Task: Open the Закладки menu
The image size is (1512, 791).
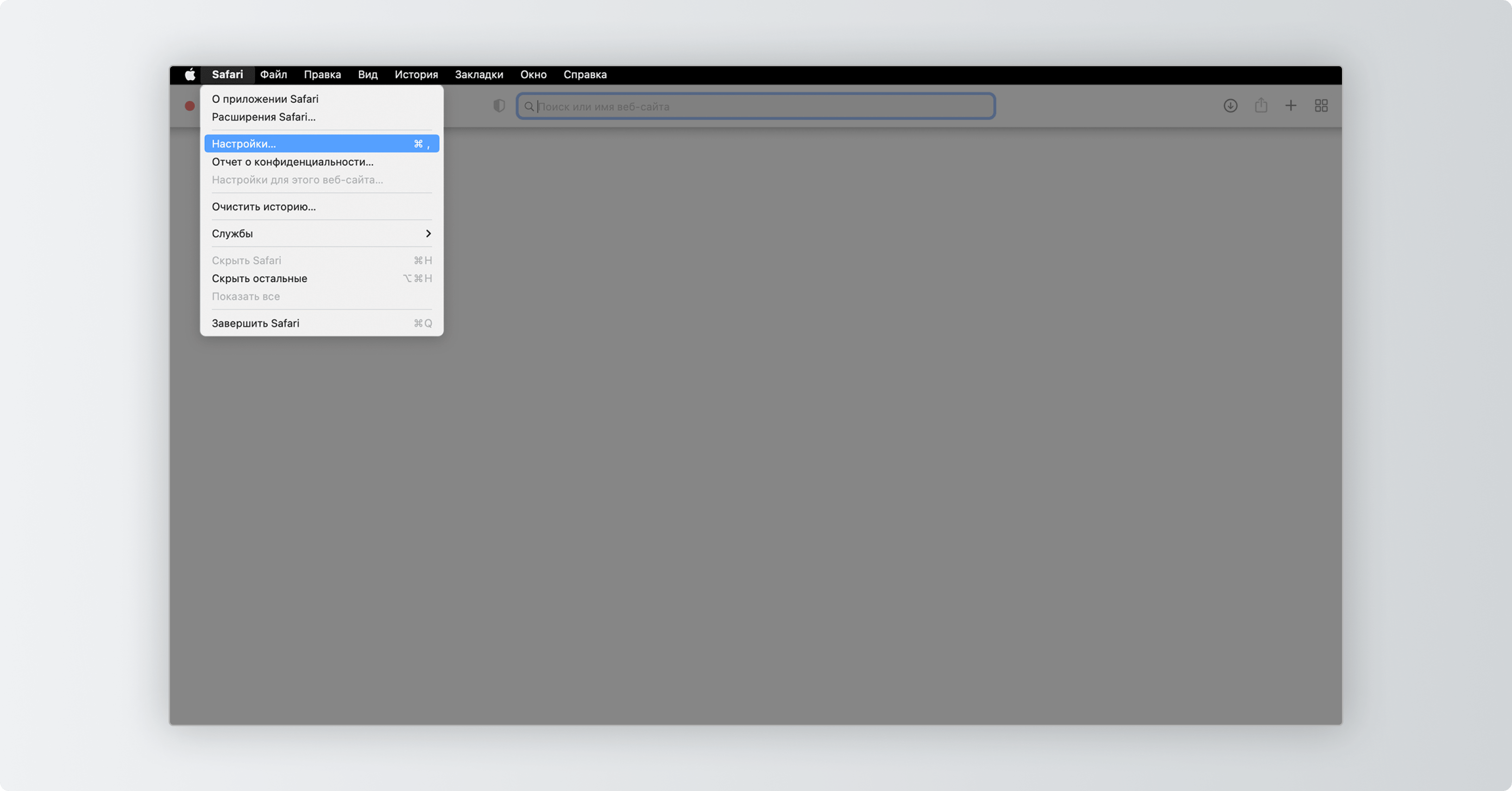Action: pyautogui.click(x=479, y=75)
